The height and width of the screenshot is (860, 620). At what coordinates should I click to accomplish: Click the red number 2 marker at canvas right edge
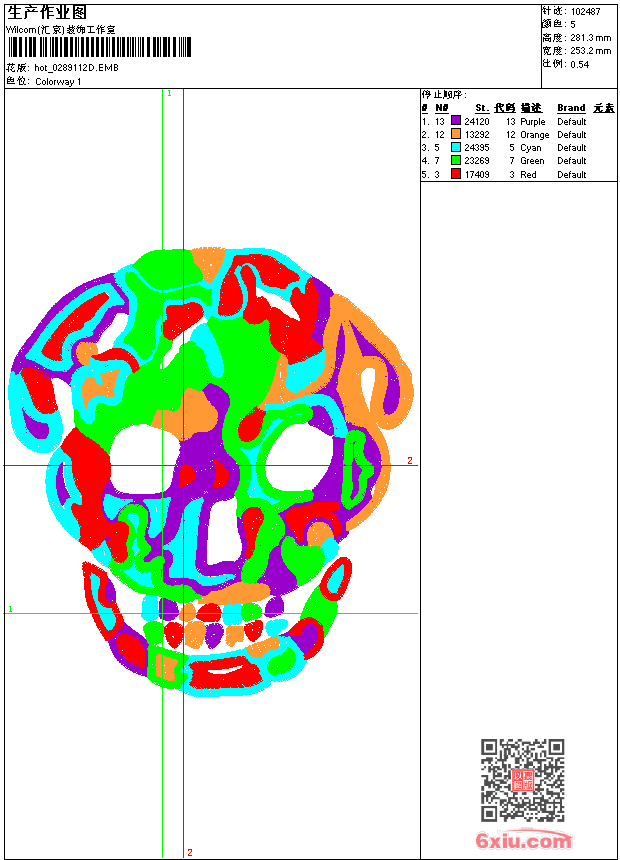click(x=409, y=460)
